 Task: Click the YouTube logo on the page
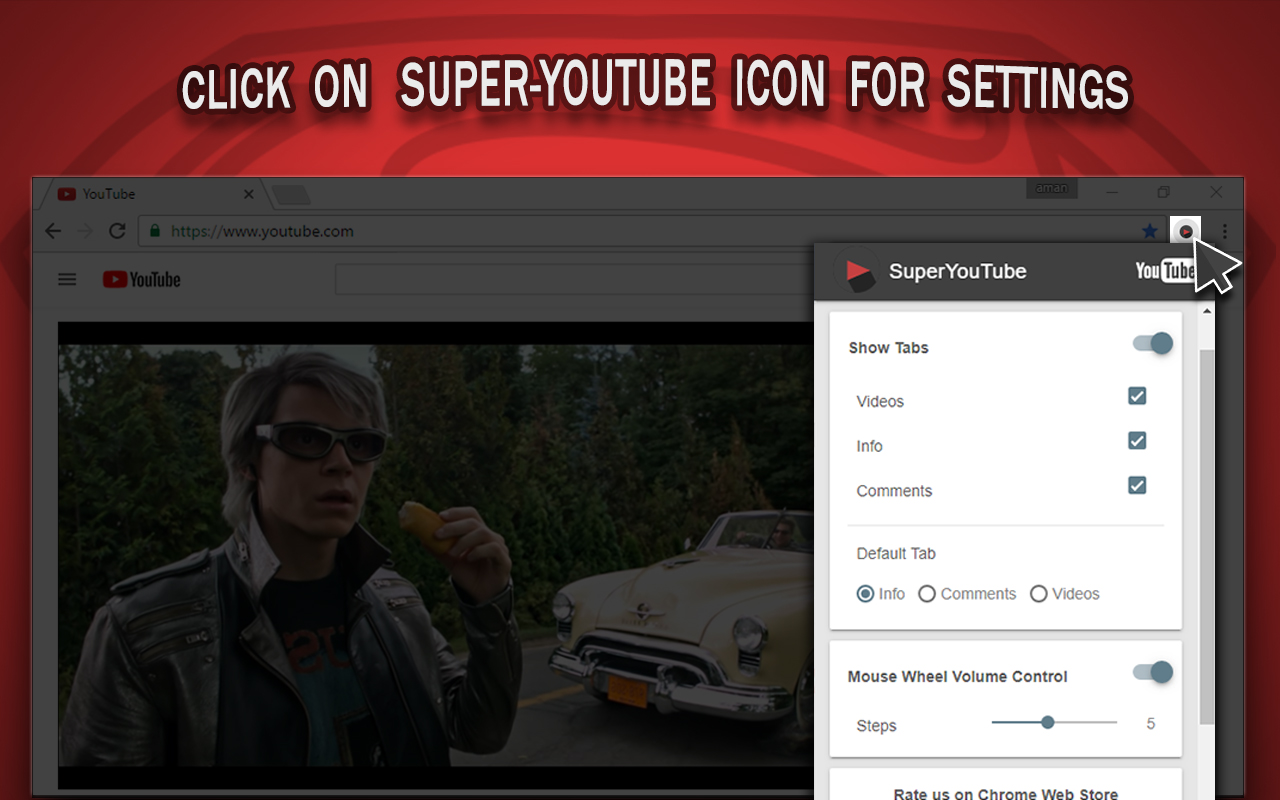142,280
